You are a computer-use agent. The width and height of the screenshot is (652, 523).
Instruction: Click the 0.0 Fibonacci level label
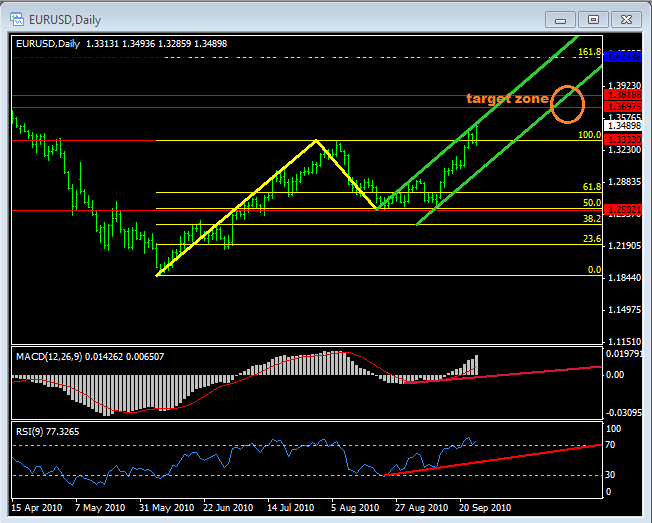pos(595,270)
